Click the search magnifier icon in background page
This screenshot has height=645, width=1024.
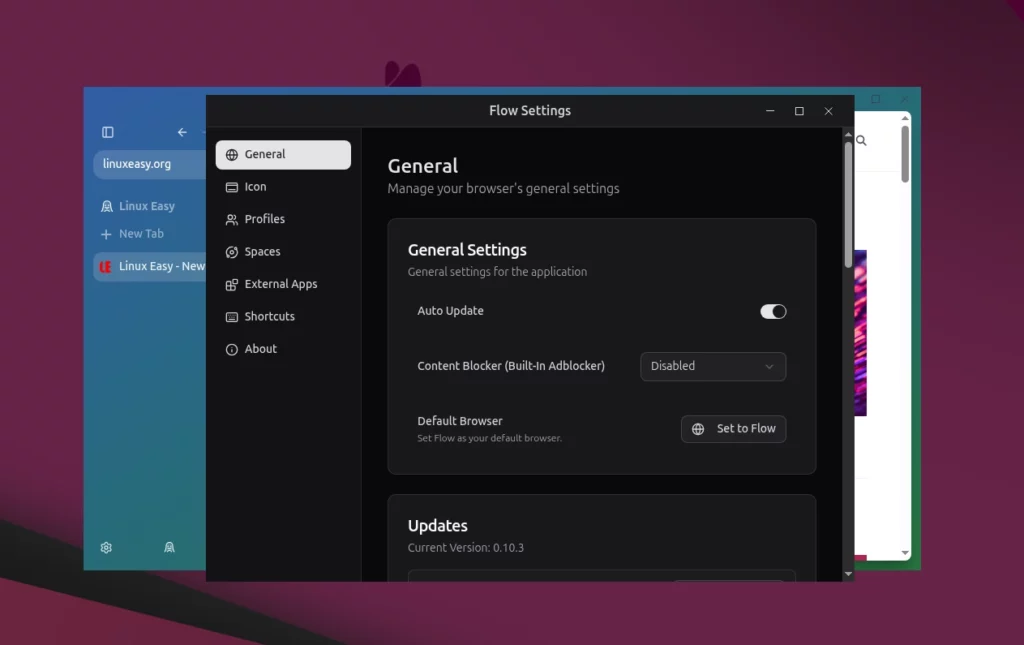[x=861, y=141]
